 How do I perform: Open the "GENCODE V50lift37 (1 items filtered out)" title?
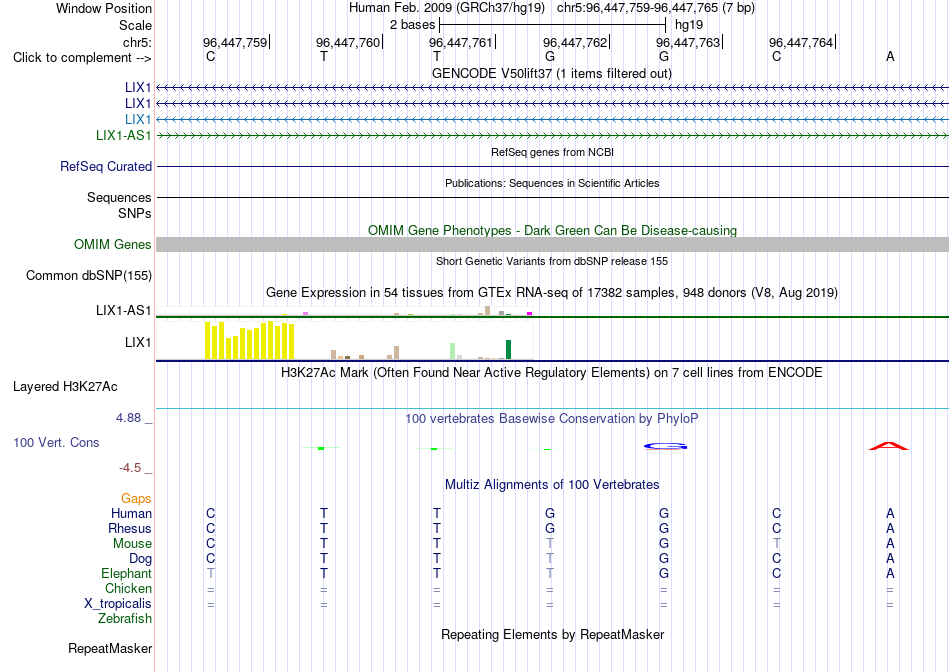coord(552,73)
